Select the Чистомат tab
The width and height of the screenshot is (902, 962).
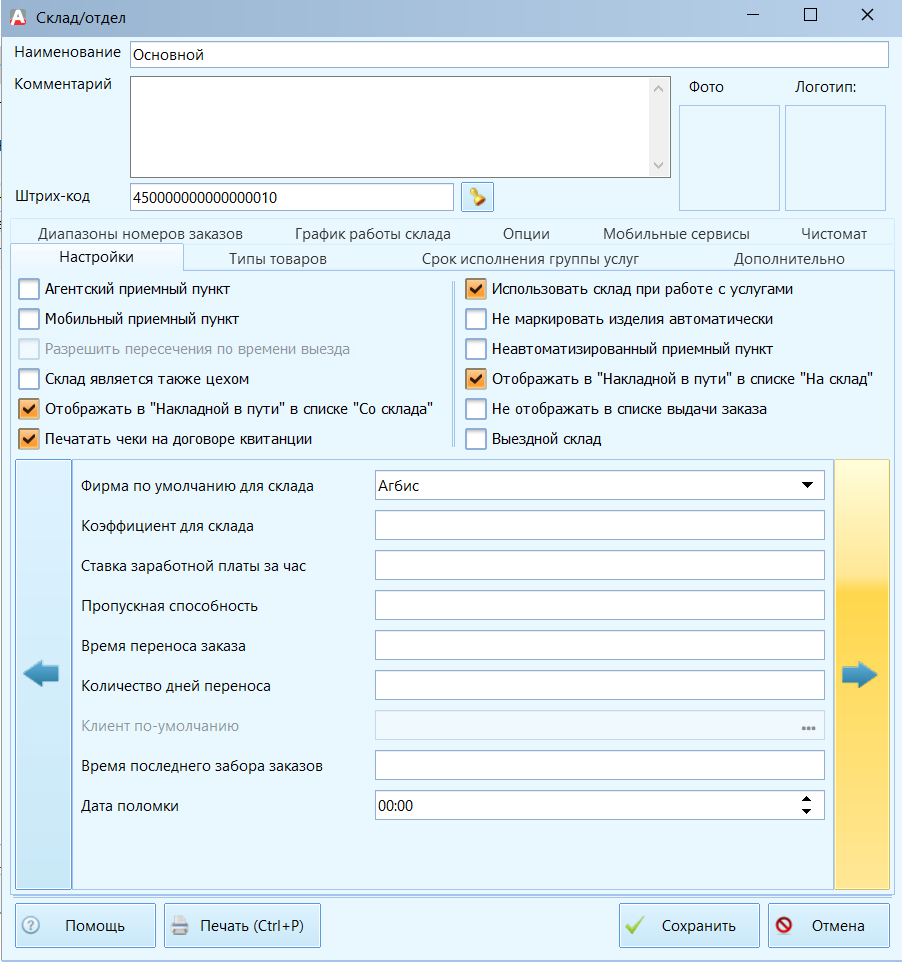(x=834, y=234)
